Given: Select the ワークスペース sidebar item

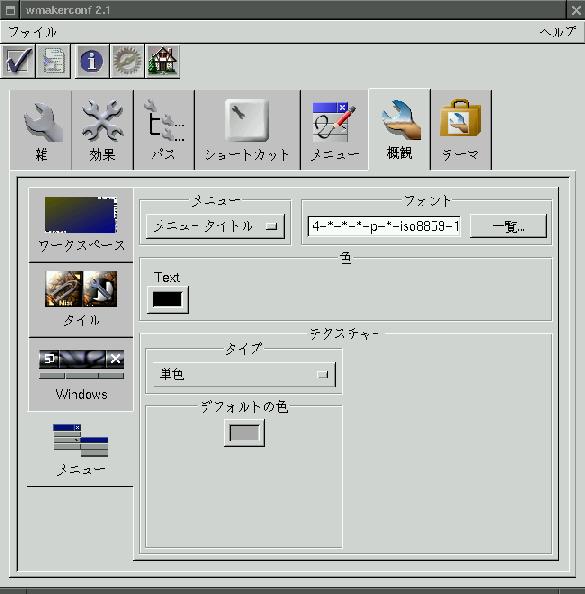Looking at the screenshot, I should click(x=81, y=225).
